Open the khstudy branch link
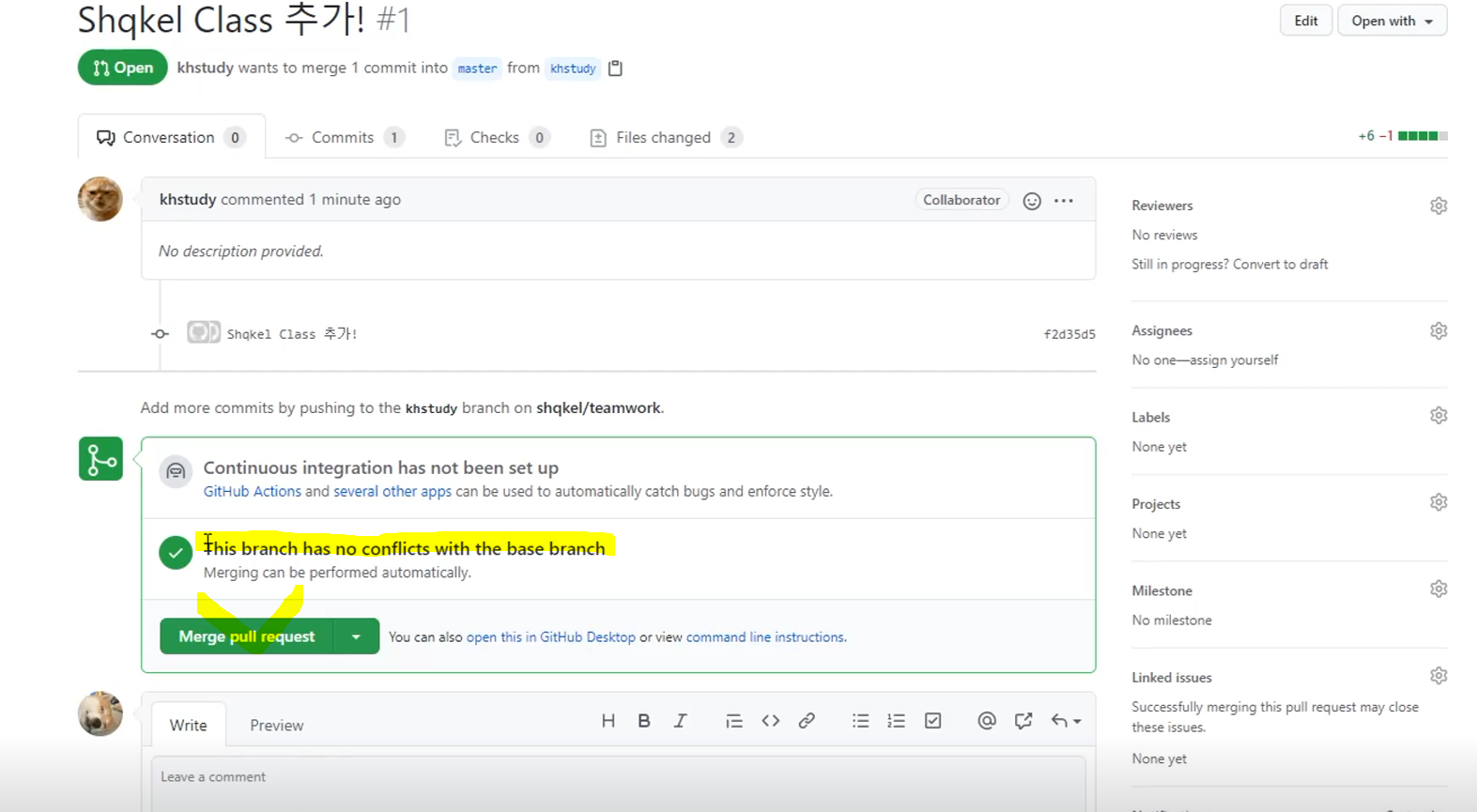 point(573,69)
